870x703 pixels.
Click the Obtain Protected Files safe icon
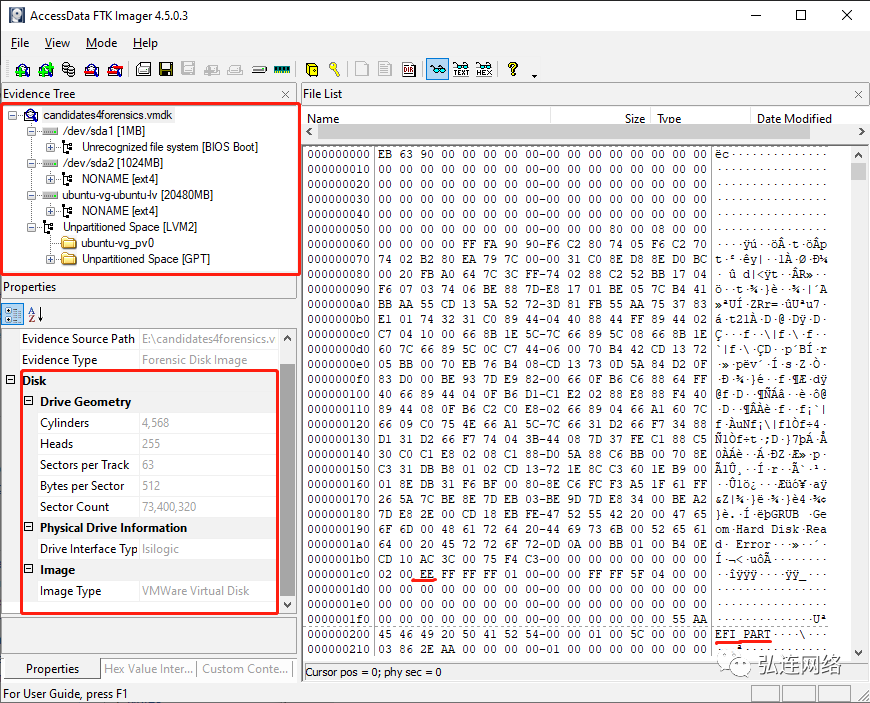[312, 69]
